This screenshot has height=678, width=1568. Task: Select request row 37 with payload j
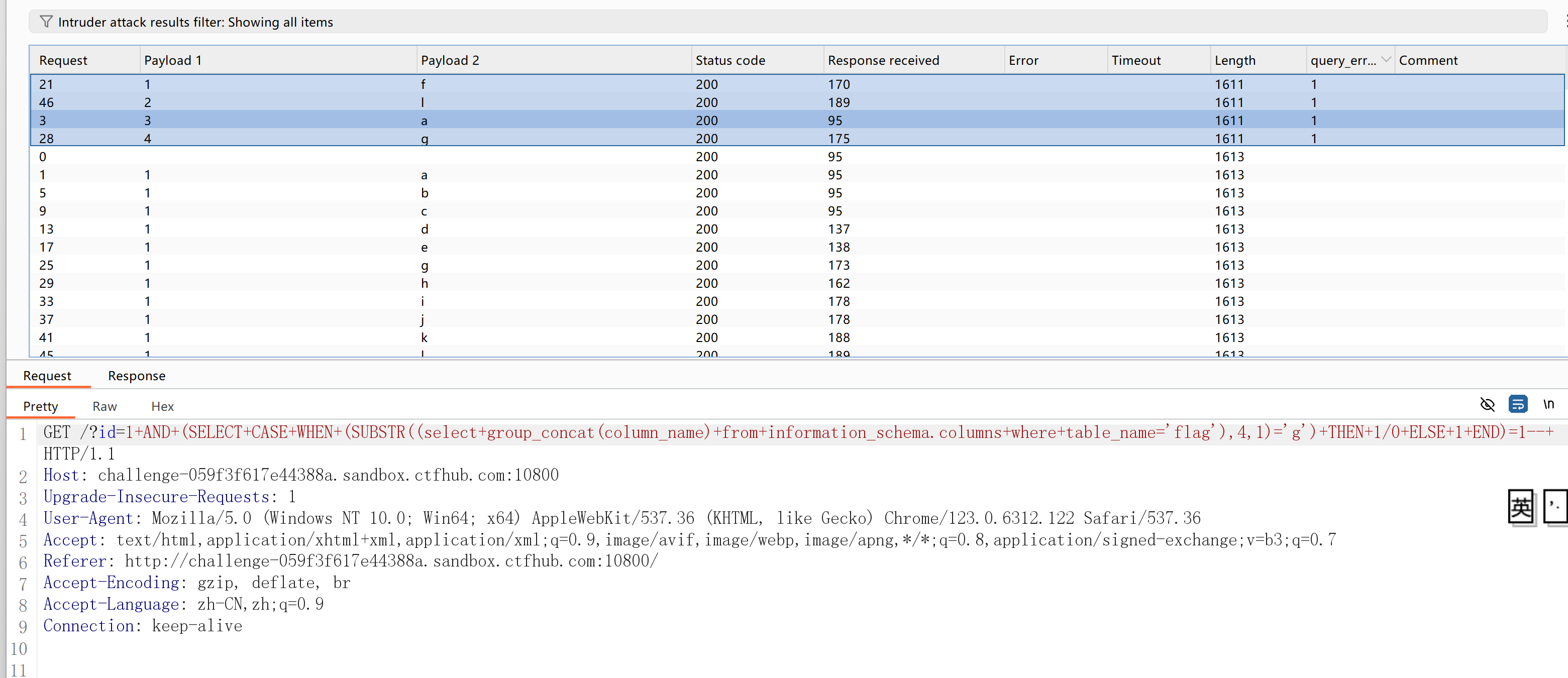(x=797, y=319)
